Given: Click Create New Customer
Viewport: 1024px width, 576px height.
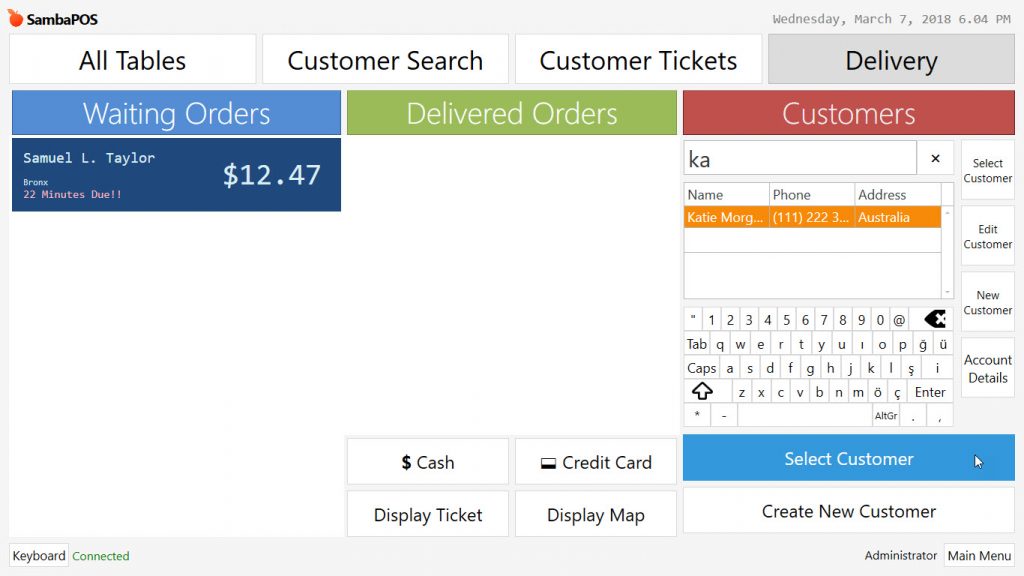Looking at the screenshot, I should (848, 511).
